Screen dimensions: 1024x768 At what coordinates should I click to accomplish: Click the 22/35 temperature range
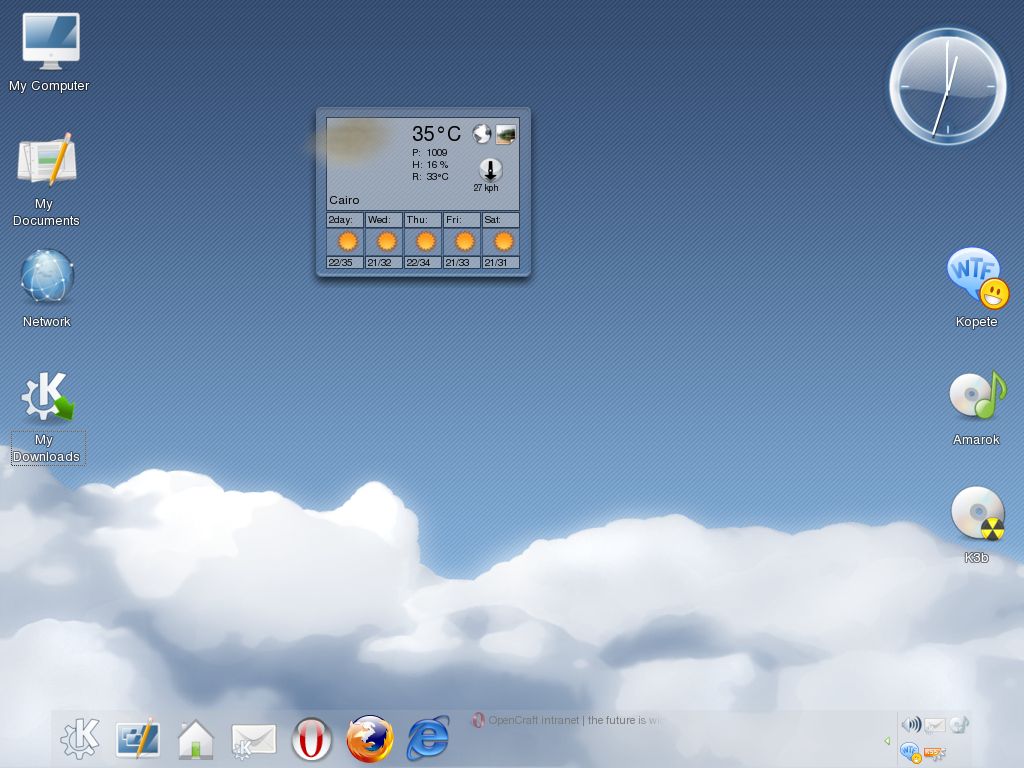point(344,263)
